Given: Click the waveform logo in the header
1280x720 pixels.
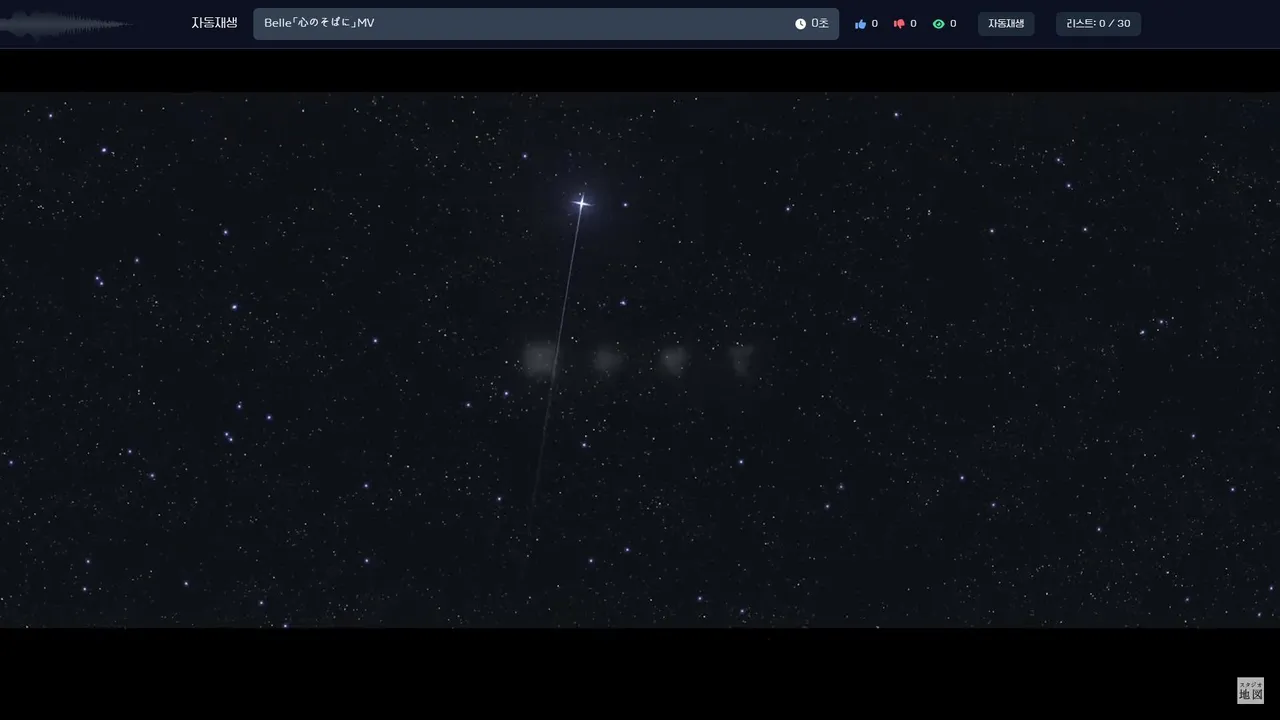Looking at the screenshot, I should (67, 24).
